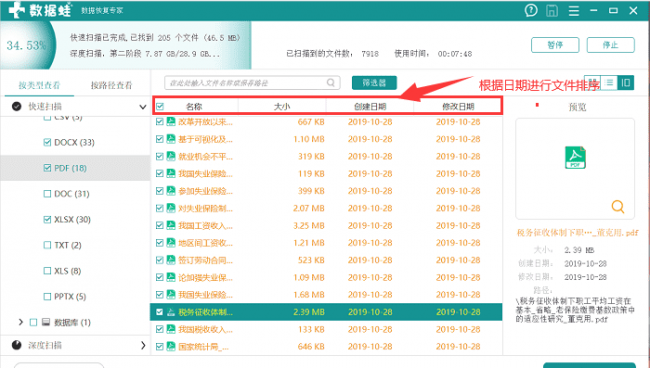Select the 667 KB file name

(x=206, y=121)
